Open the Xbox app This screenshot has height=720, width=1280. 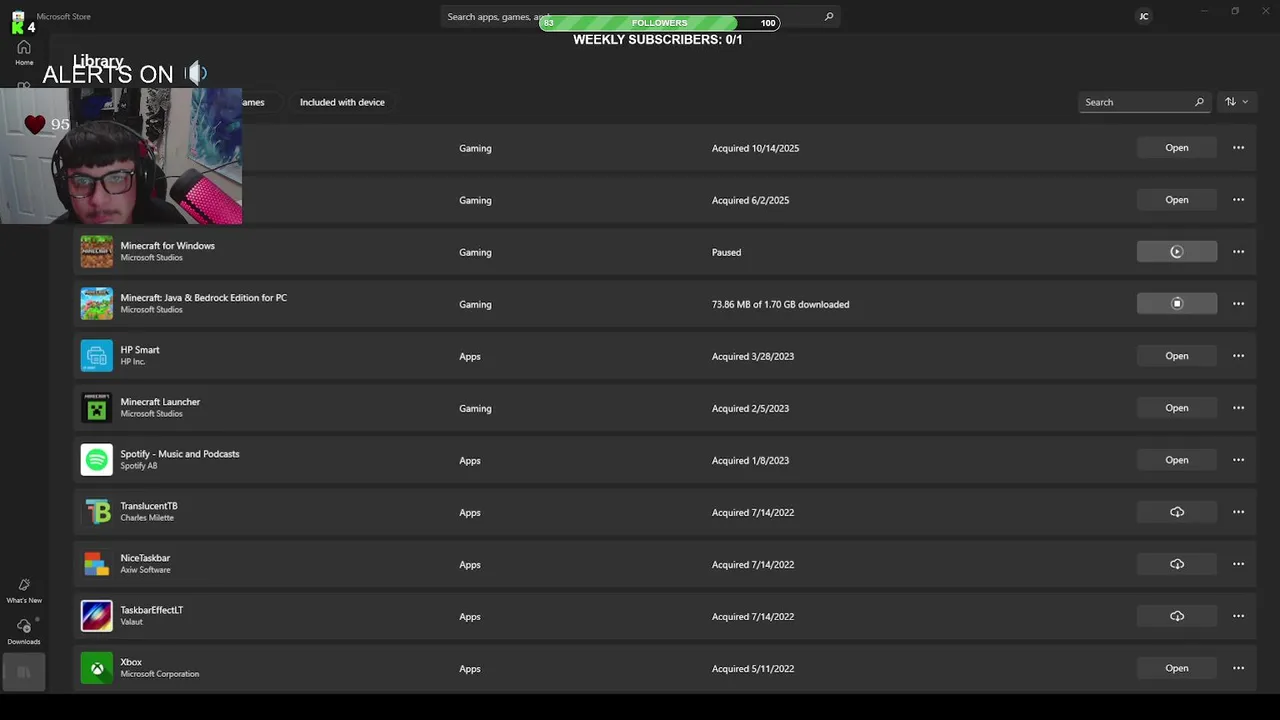(x=1177, y=668)
